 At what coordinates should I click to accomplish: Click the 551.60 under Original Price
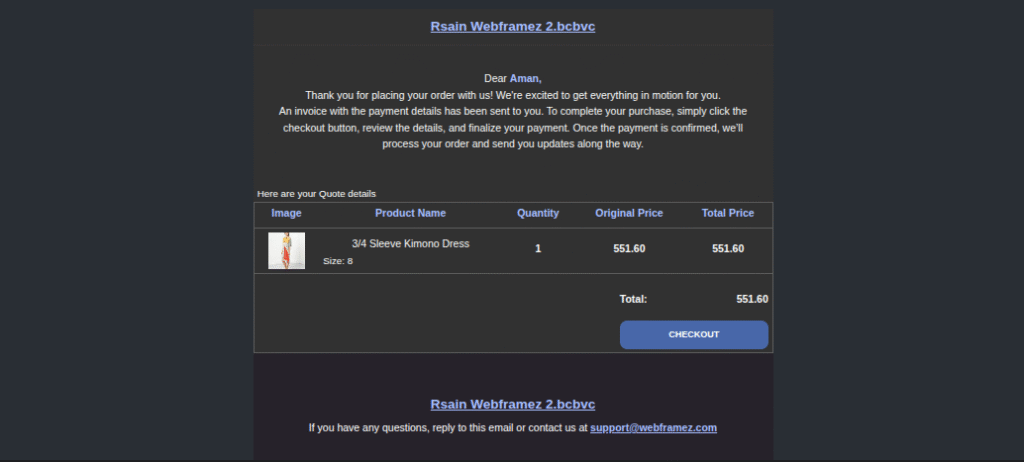point(629,248)
